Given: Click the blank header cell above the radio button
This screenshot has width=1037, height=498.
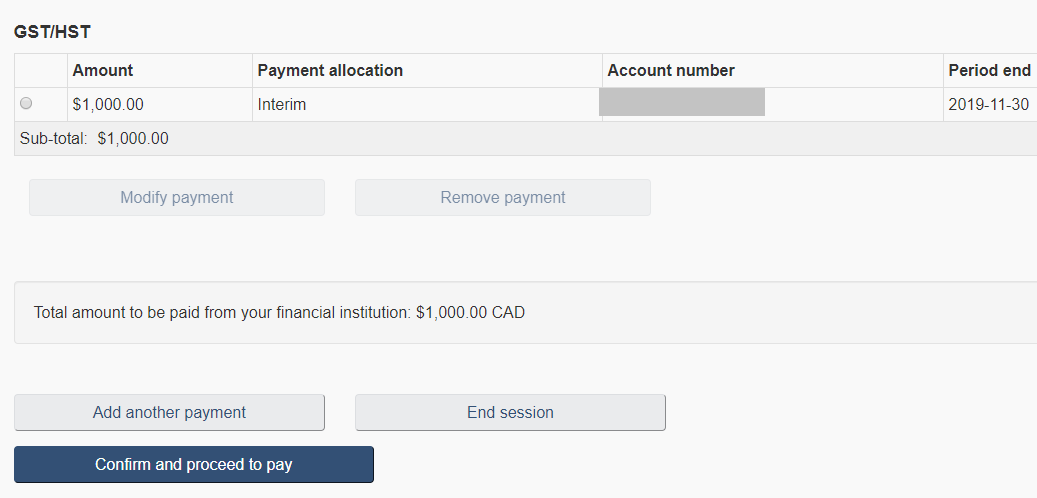Looking at the screenshot, I should tap(41, 70).
